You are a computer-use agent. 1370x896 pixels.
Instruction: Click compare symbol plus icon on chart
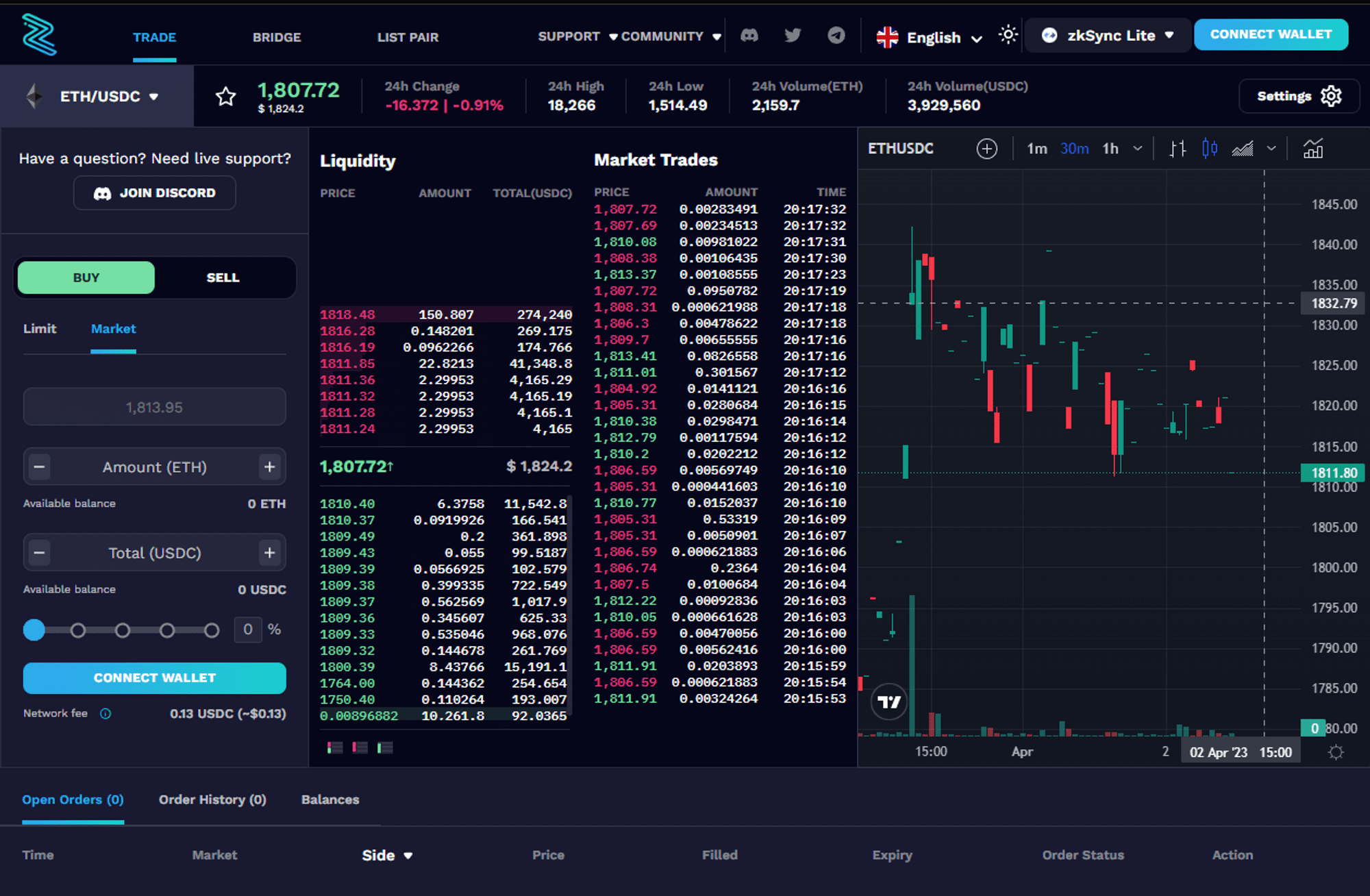pyautogui.click(x=986, y=149)
